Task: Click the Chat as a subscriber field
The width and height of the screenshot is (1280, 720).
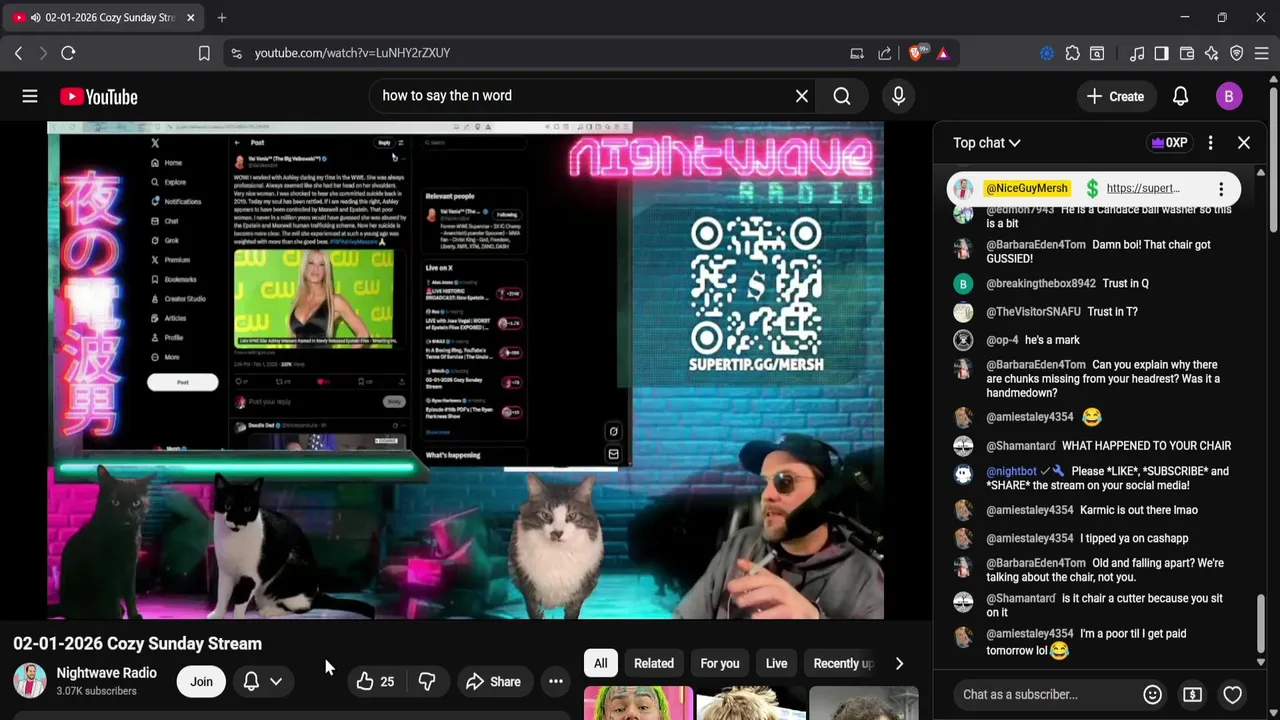Action: (1048, 694)
